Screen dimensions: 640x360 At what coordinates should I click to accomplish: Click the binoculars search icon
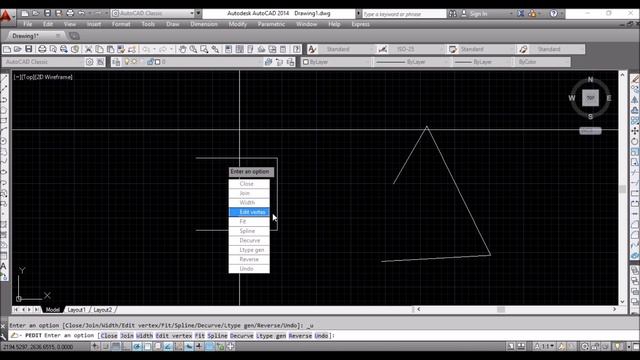[x=453, y=13]
